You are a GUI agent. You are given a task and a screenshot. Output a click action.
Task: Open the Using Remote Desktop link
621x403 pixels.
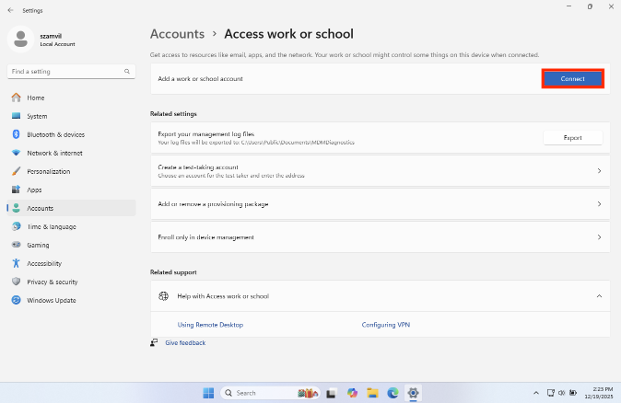(x=210, y=325)
